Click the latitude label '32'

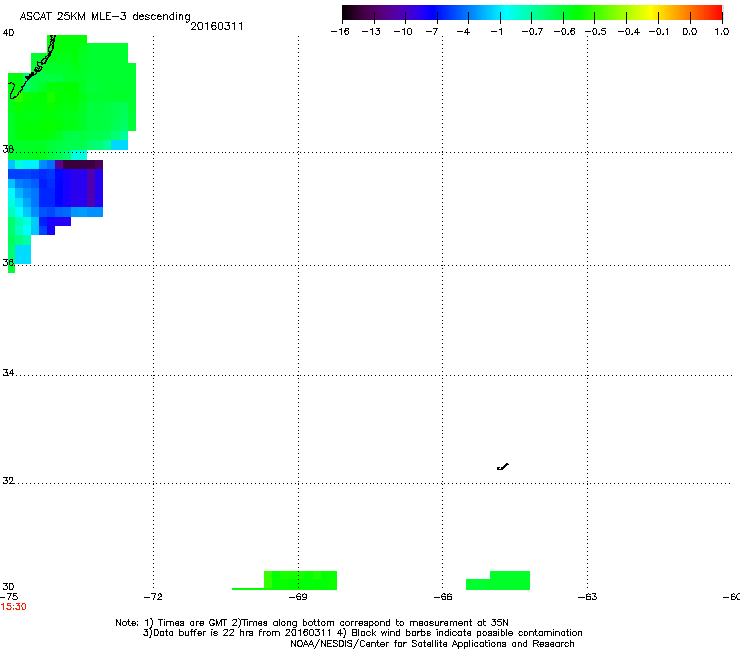pyautogui.click(x=8, y=481)
